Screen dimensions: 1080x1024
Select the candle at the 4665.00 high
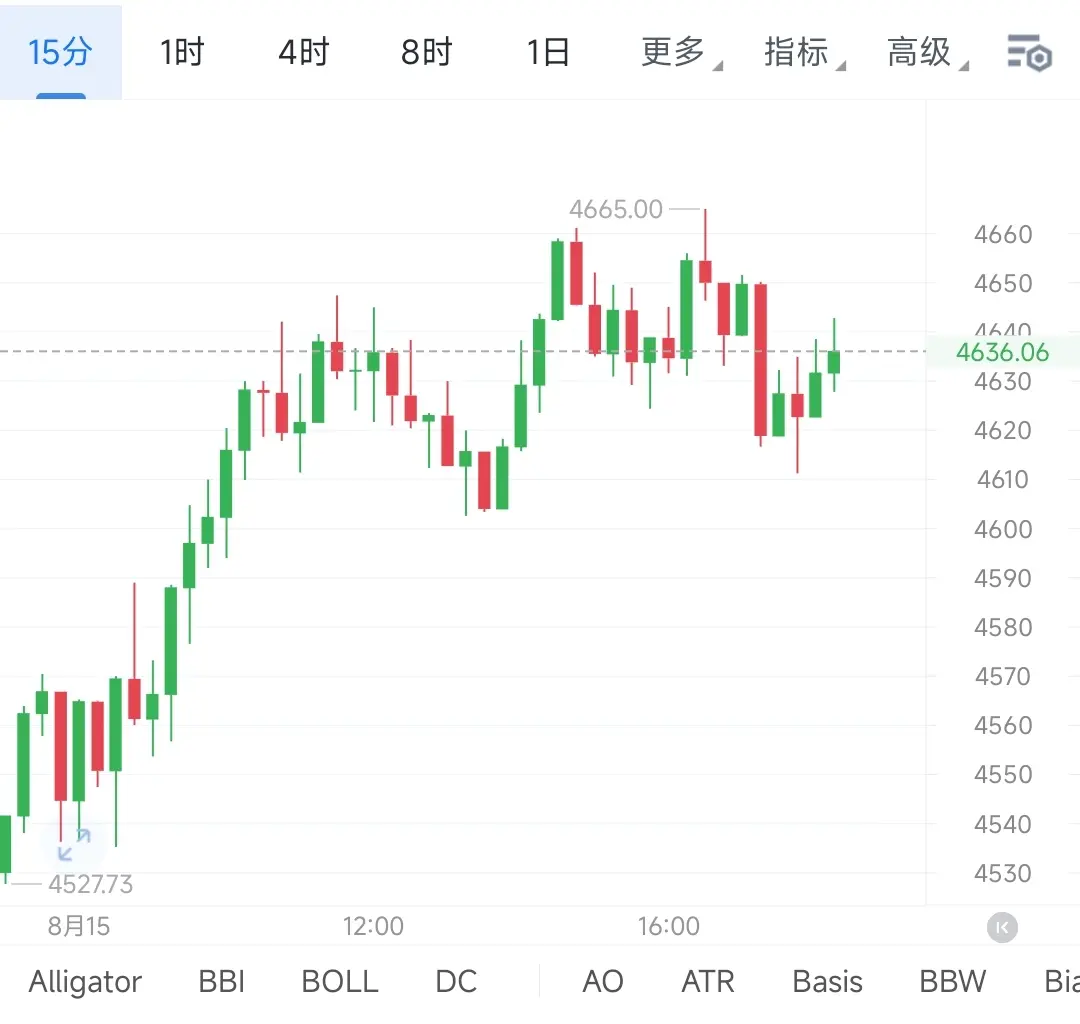click(705, 271)
